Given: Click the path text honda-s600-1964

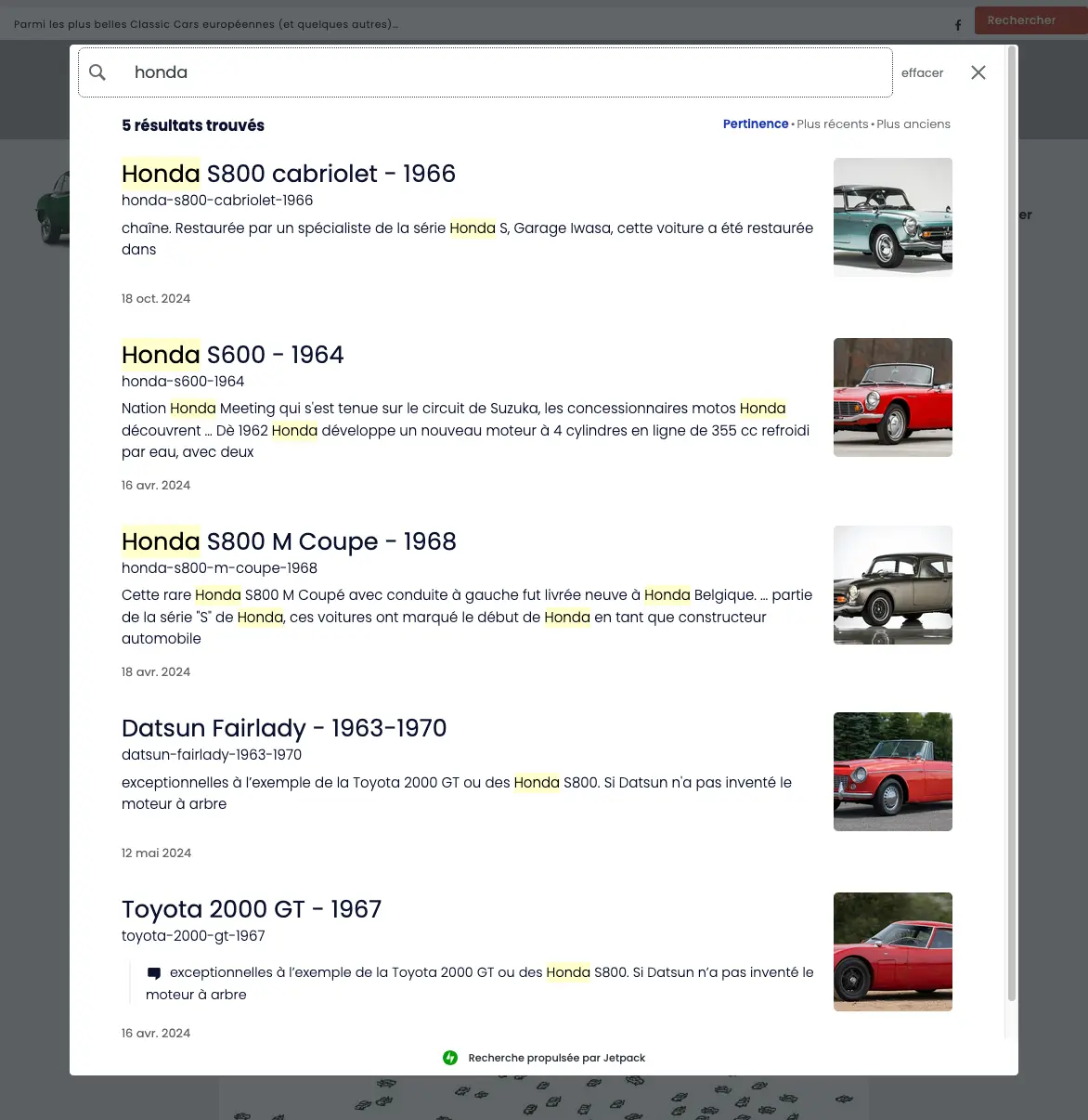Looking at the screenshot, I should click(x=183, y=382).
